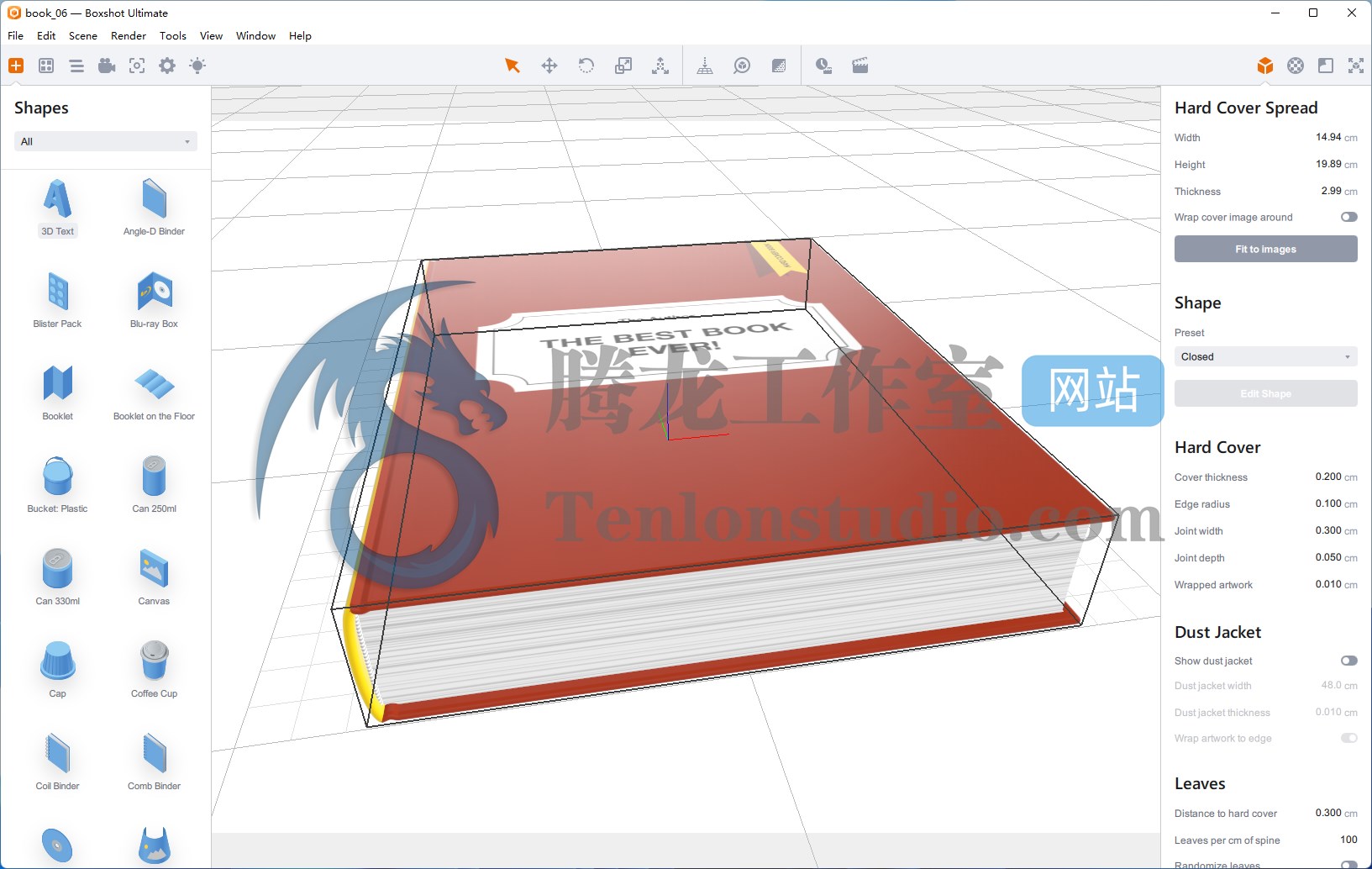Choose the Coil Binder shape

58,762
